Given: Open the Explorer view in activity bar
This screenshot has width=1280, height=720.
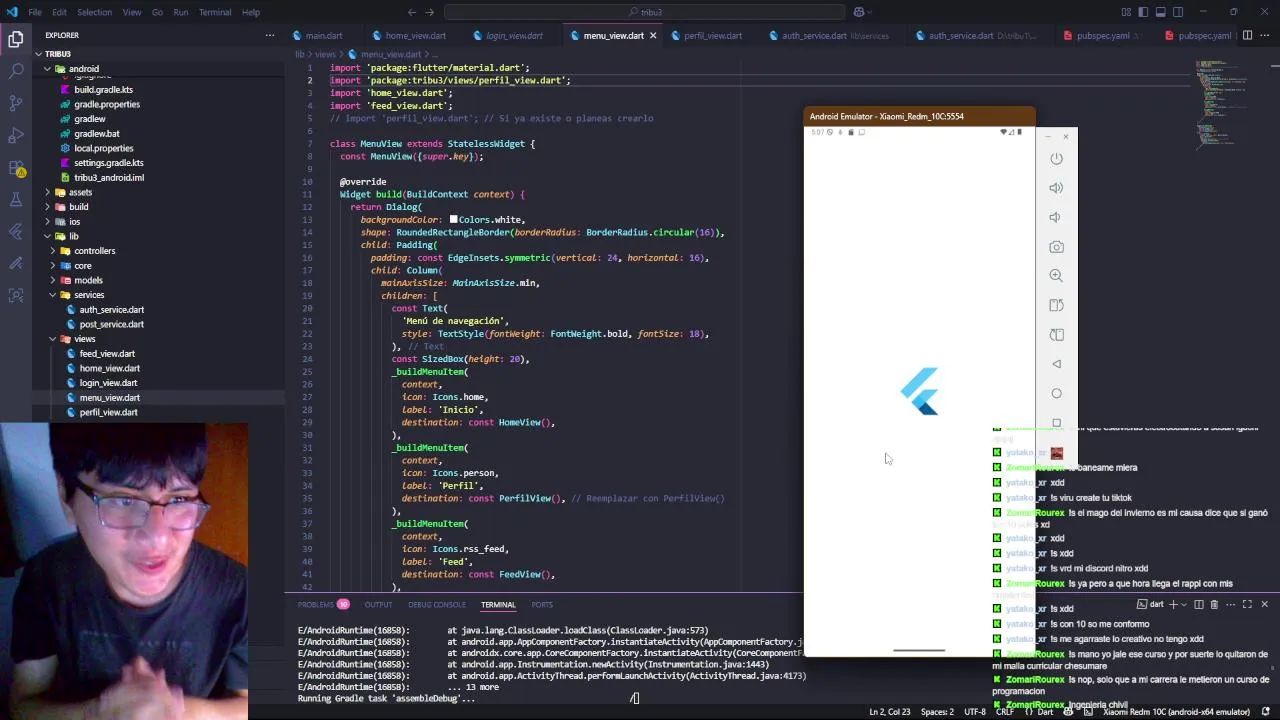Looking at the screenshot, I should click(x=16, y=40).
